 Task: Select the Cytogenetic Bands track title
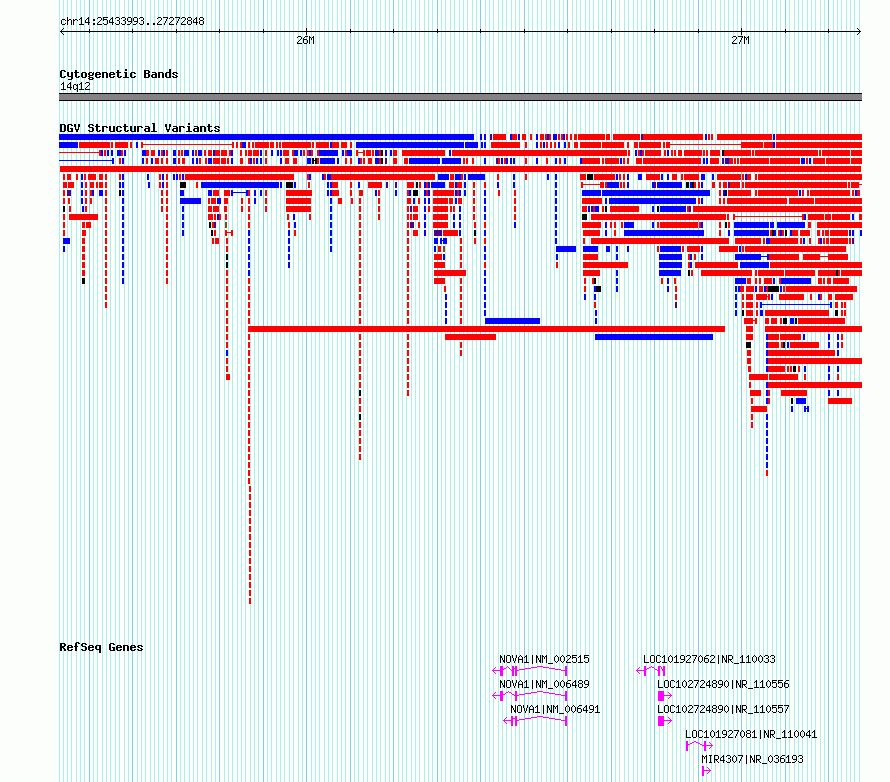click(x=119, y=74)
